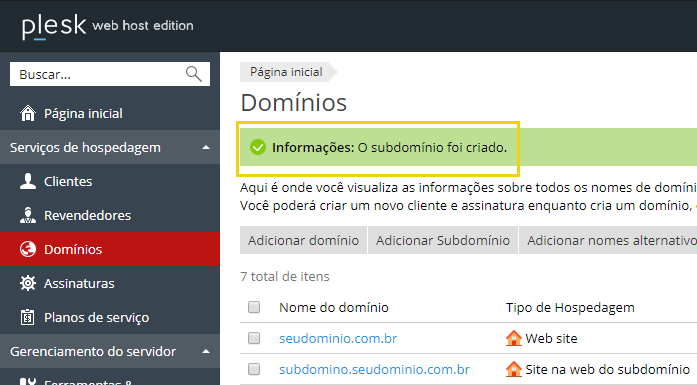Sort by Nome do domínio column

pyautogui.click(x=334, y=307)
